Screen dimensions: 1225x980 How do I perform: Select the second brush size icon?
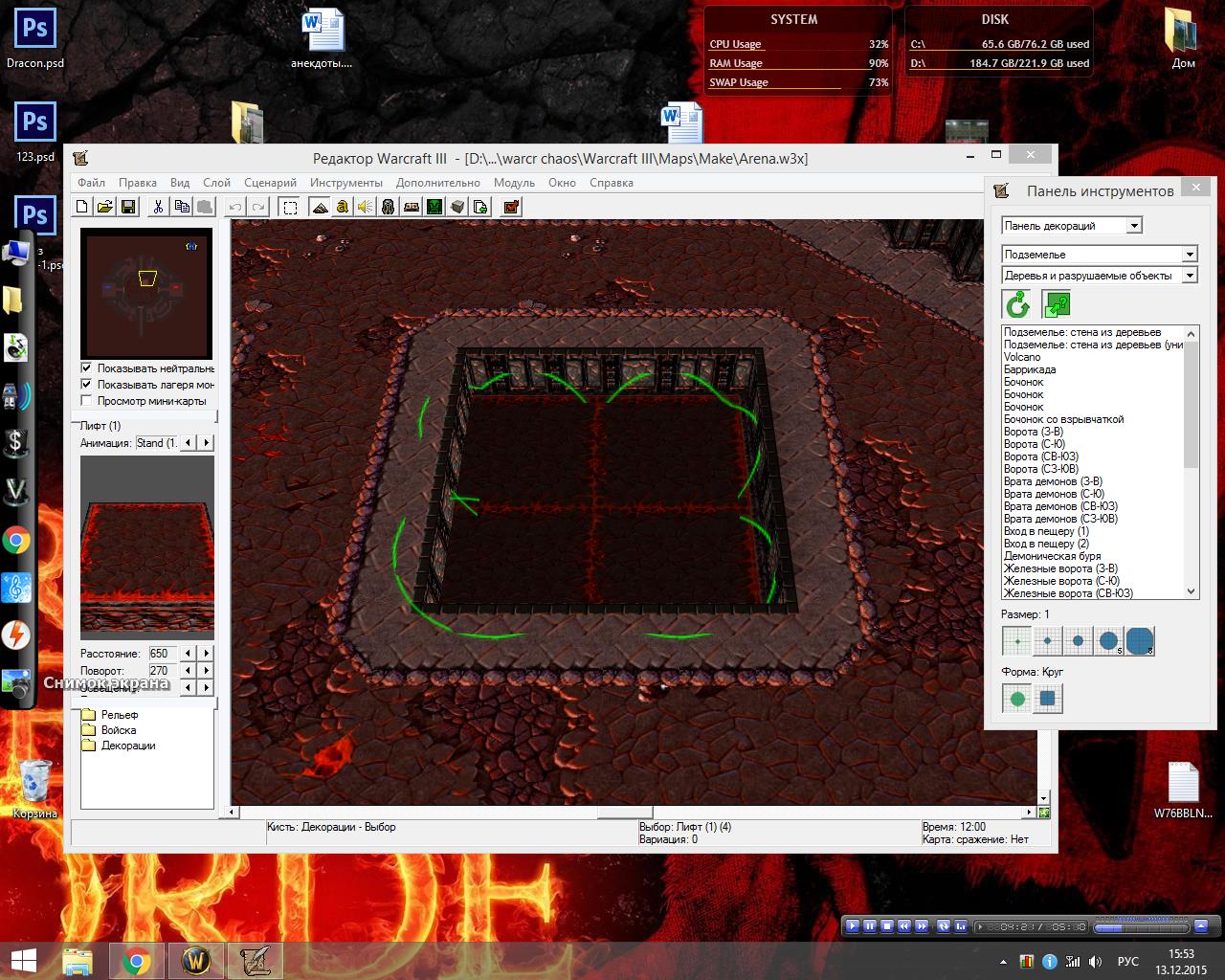(1047, 640)
